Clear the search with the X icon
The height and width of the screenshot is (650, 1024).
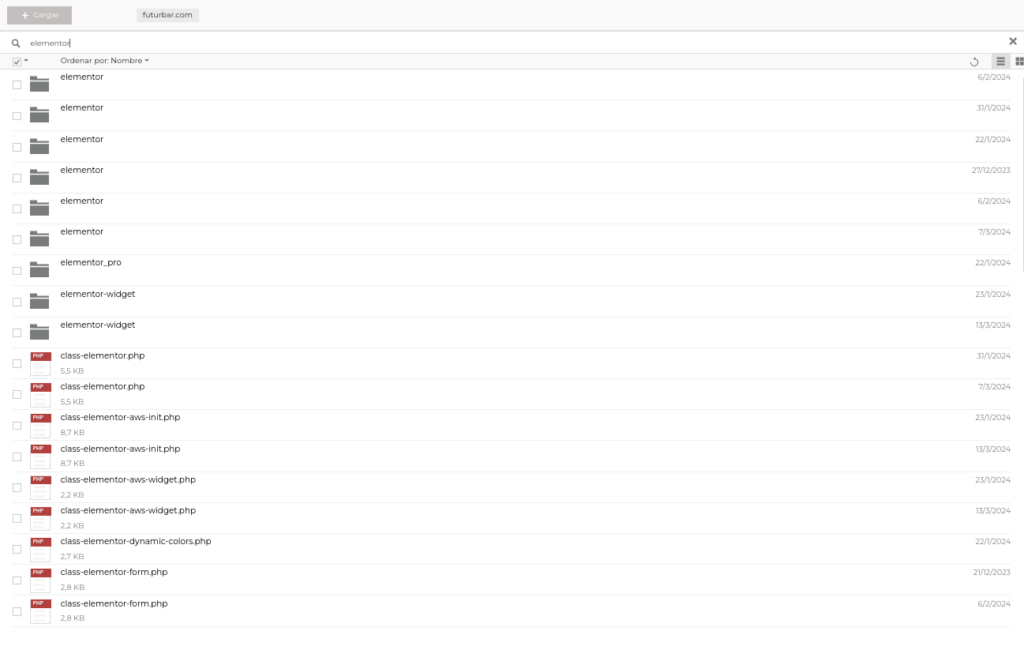point(1013,41)
